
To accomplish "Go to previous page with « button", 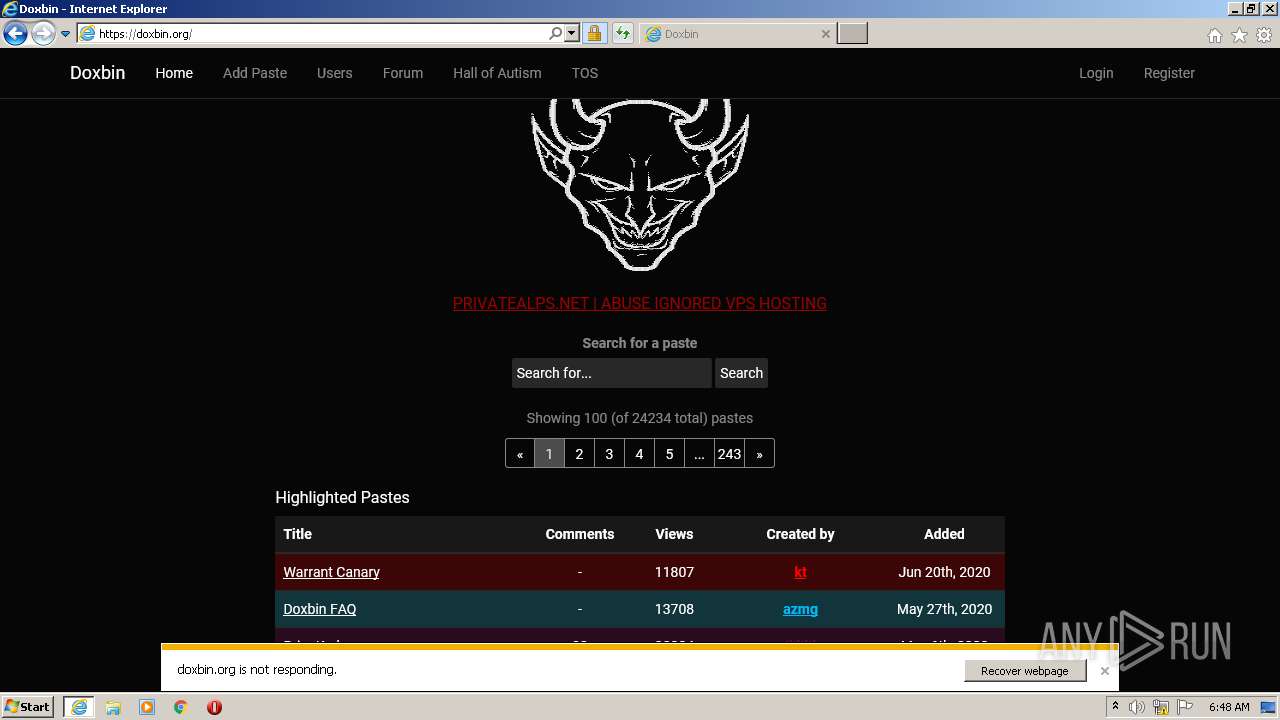I will click(x=520, y=453).
